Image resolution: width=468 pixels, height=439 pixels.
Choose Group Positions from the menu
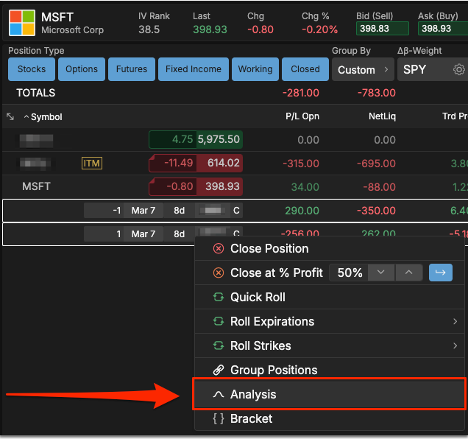click(x=329, y=369)
